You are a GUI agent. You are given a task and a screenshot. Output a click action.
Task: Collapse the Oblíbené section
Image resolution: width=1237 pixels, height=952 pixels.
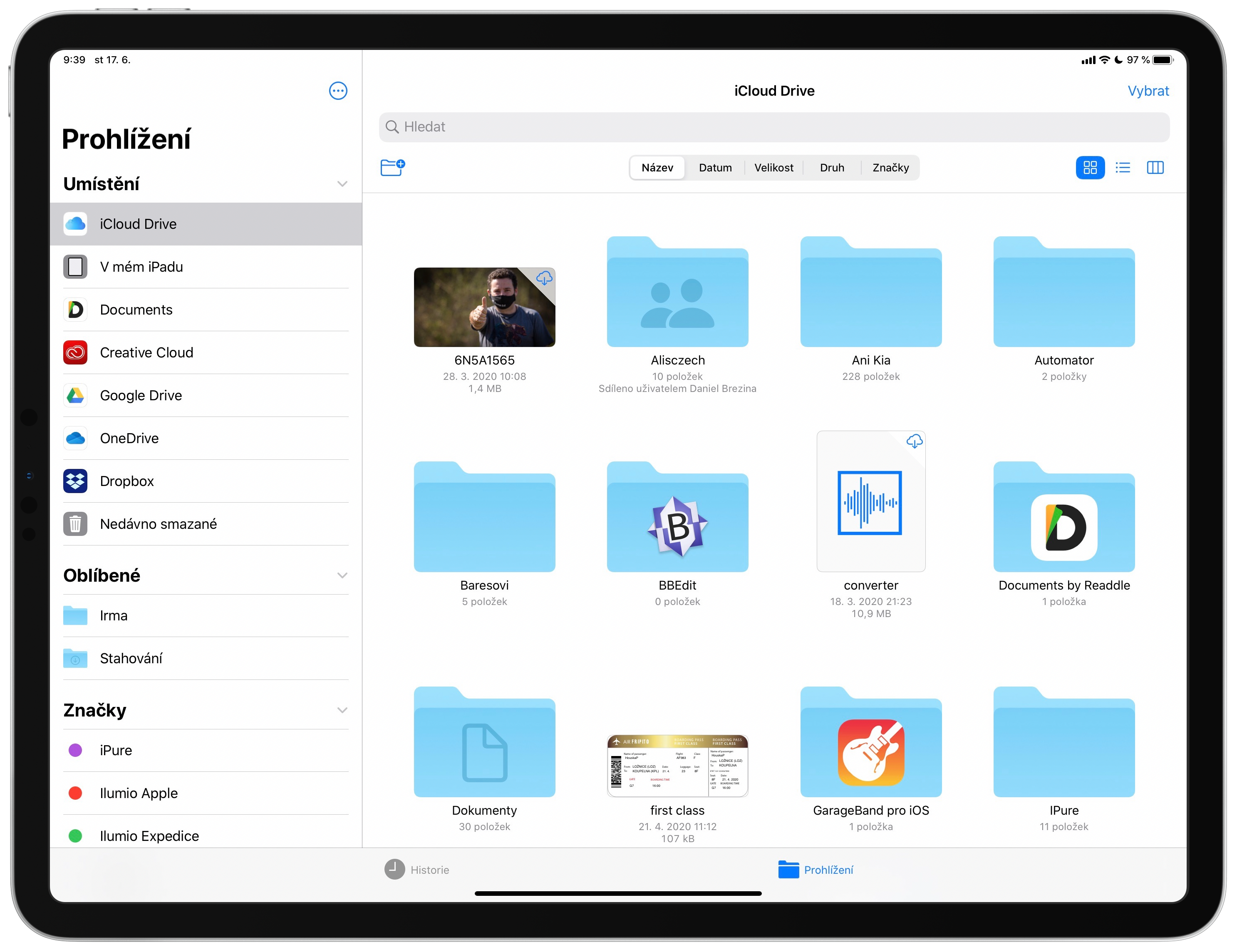pyautogui.click(x=342, y=575)
